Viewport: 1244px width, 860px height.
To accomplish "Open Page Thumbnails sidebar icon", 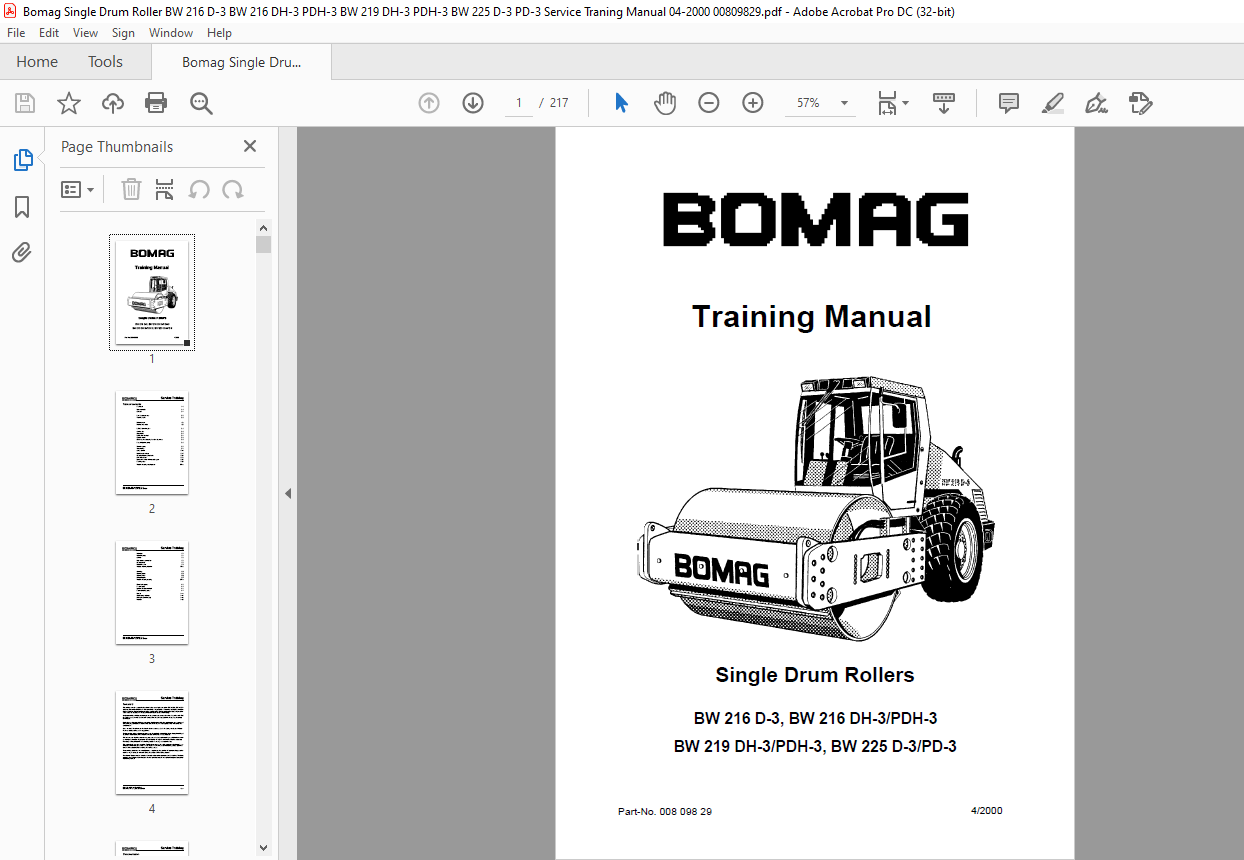I will [22, 160].
